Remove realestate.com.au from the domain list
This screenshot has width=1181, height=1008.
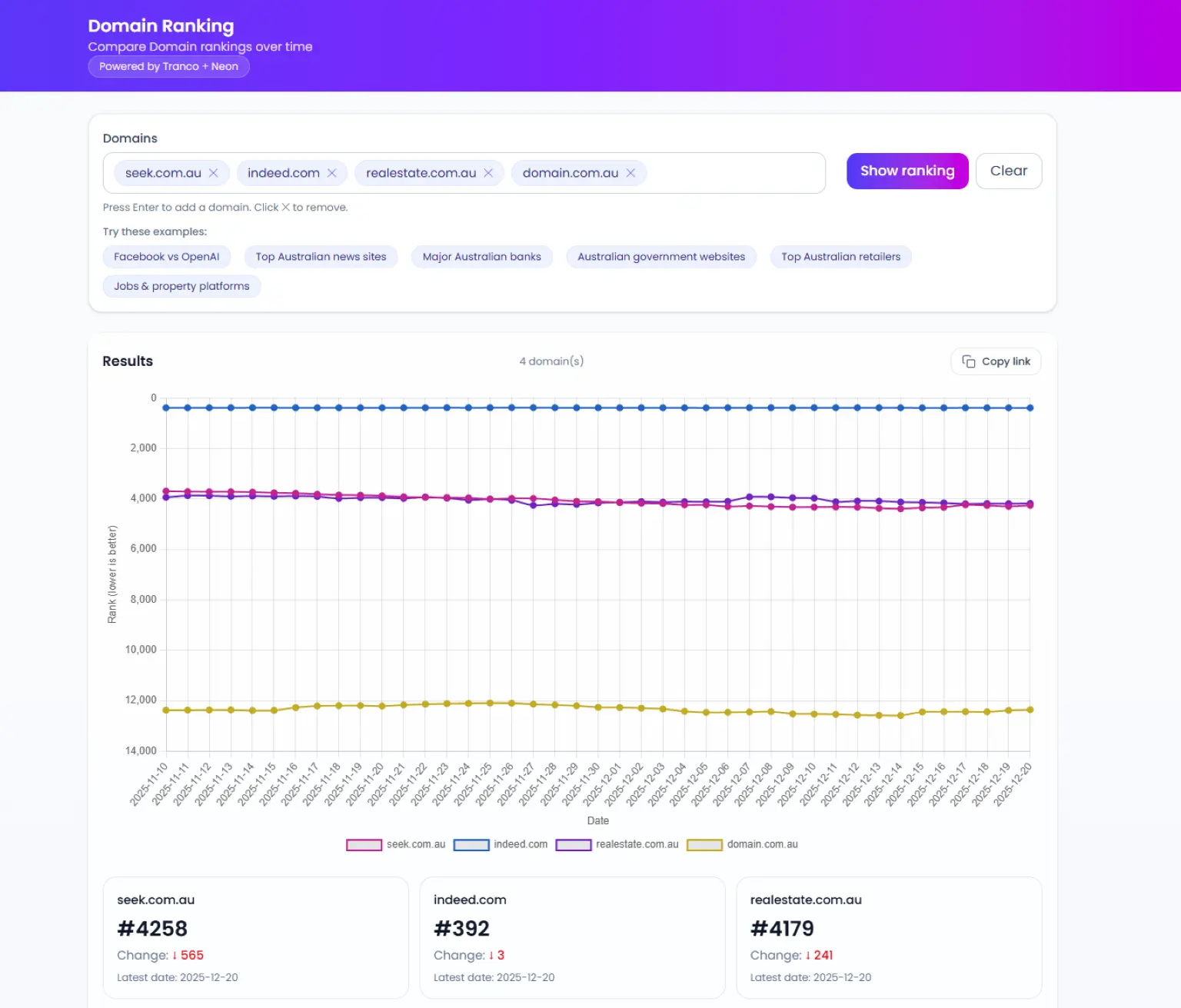pos(487,173)
